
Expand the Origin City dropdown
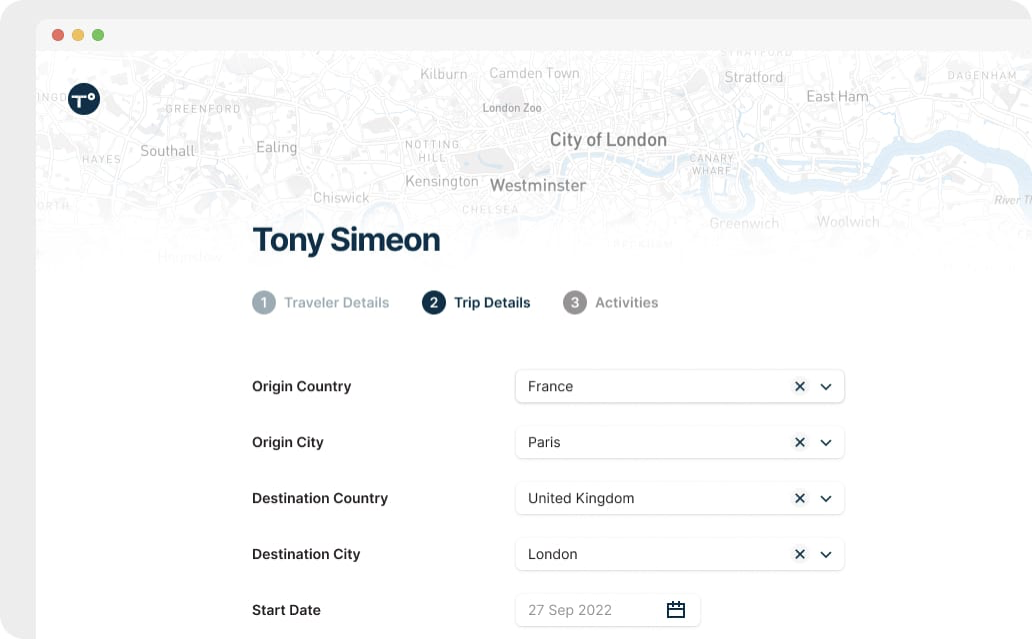click(826, 442)
